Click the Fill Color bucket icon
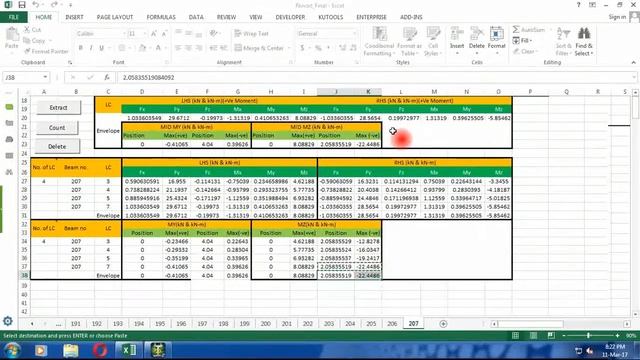The image size is (640, 360). (x=142, y=48)
